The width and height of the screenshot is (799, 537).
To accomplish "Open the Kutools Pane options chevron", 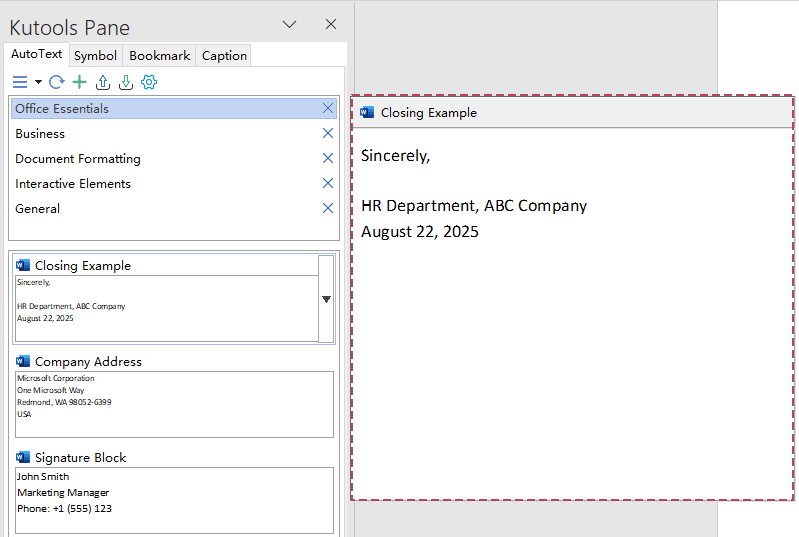I will 289,25.
